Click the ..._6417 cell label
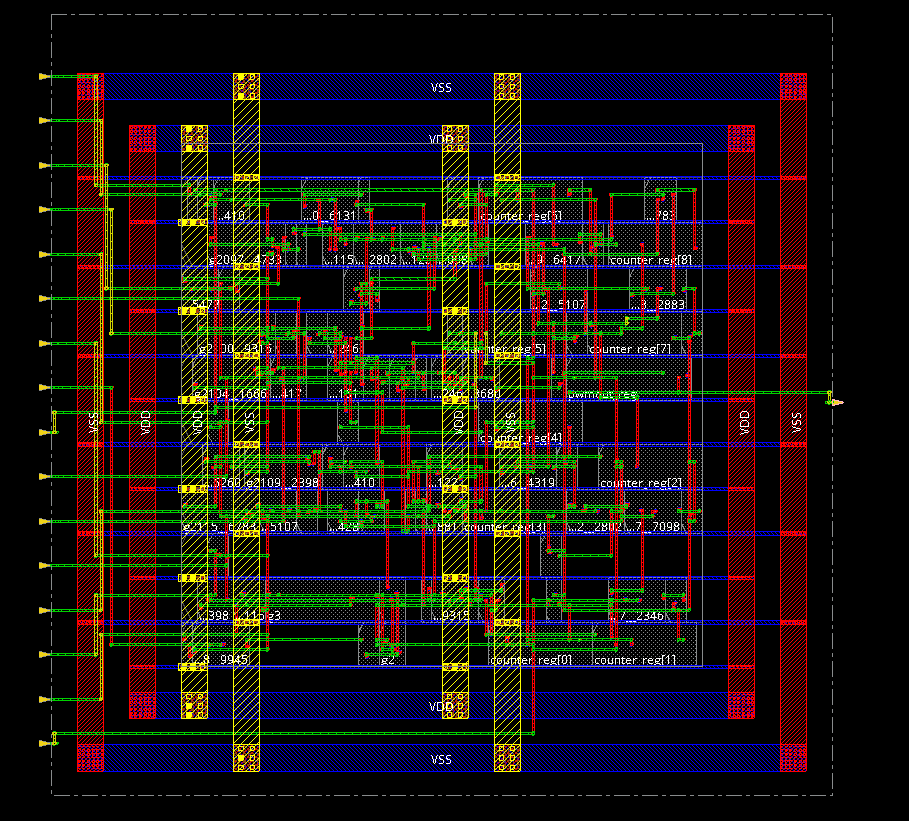Viewport: 909px width, 821px height. pos(555,260)
